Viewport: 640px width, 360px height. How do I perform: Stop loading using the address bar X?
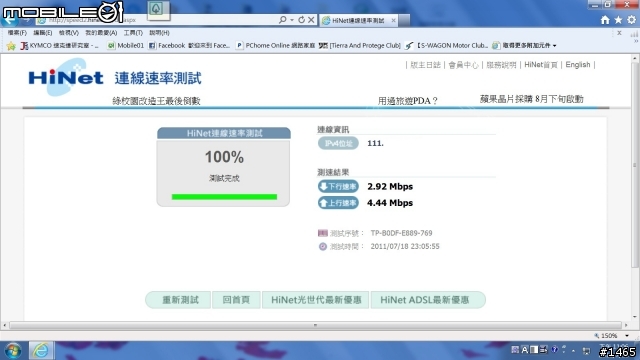[x=311, y=20]
